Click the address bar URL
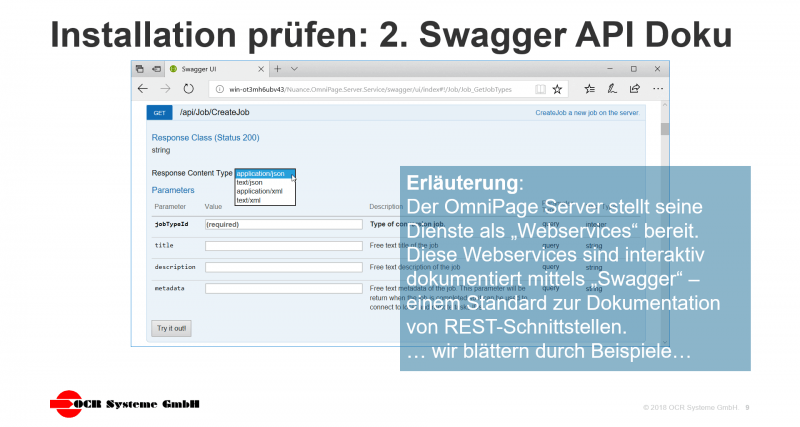This screenshot has width=800, height=427. (x=370, y=89)
